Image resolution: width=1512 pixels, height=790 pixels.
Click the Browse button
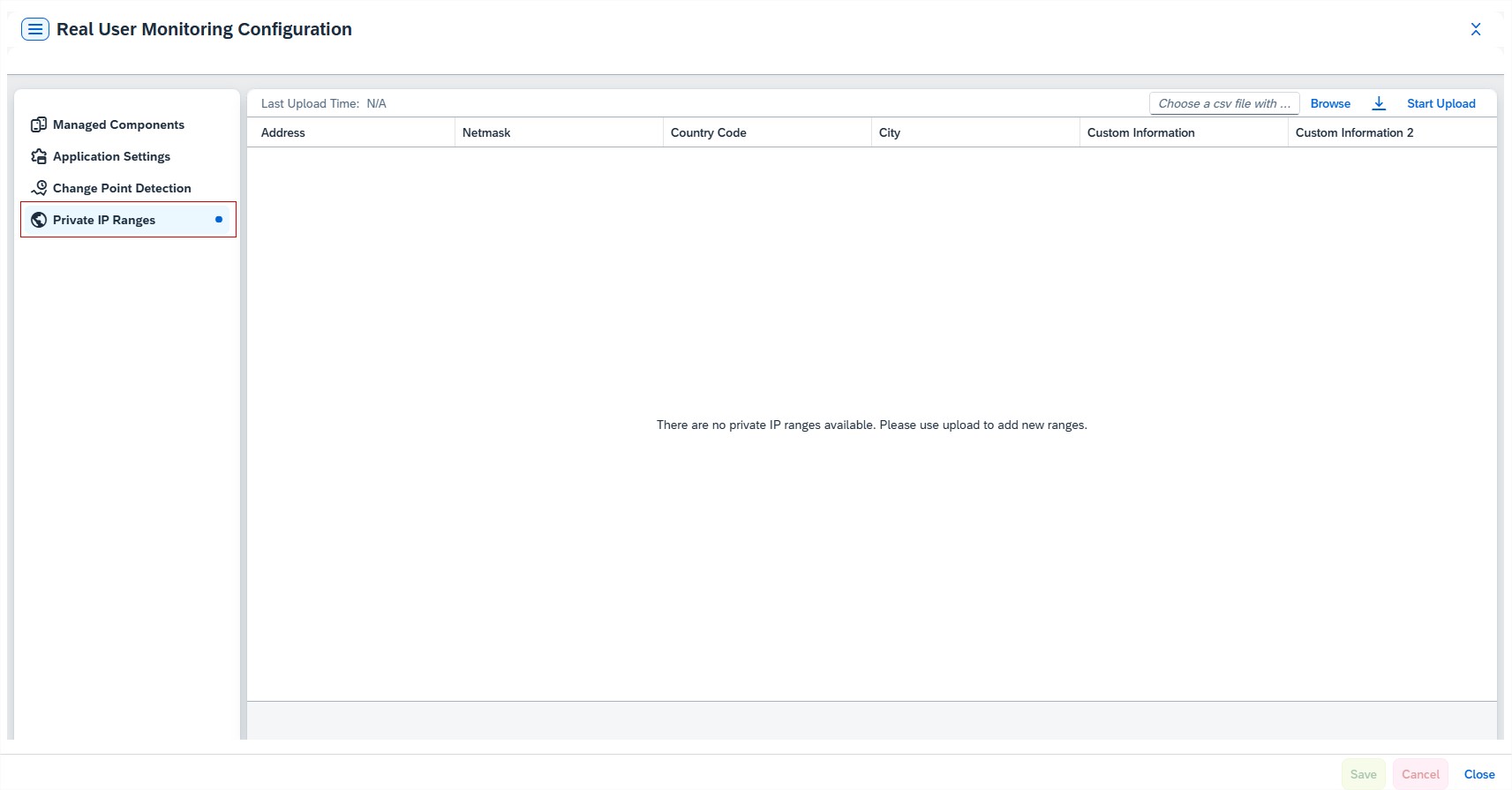click(1330, 103)
